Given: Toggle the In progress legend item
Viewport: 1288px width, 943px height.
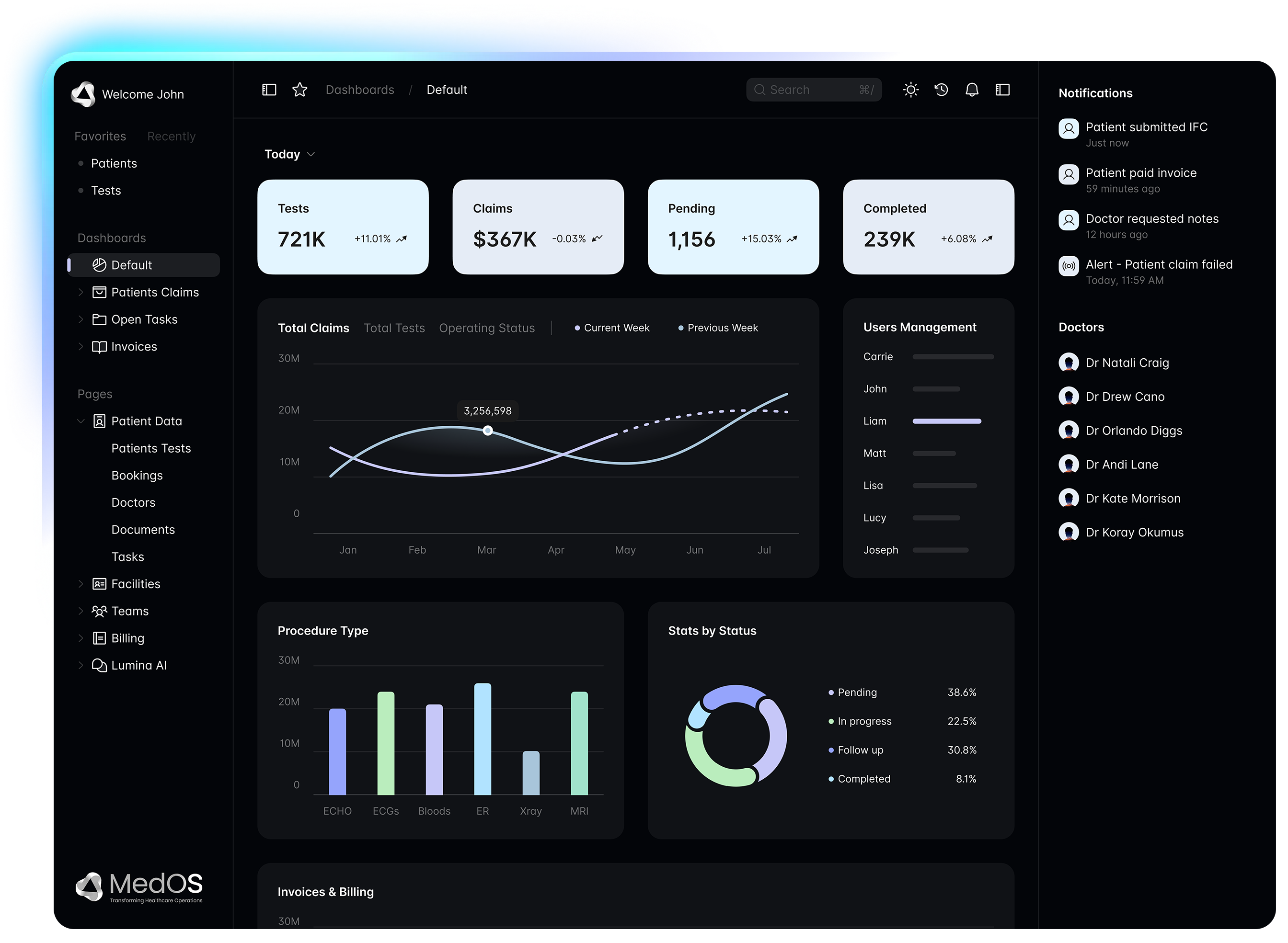Looking at the screenshot, I should (x=860, y=722).
